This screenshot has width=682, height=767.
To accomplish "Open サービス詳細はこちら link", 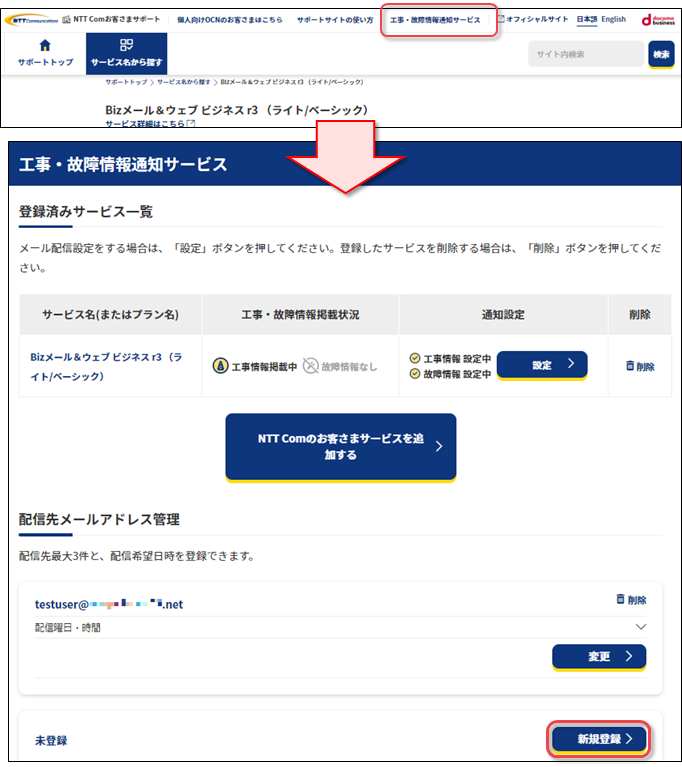I will click(150, 124).
